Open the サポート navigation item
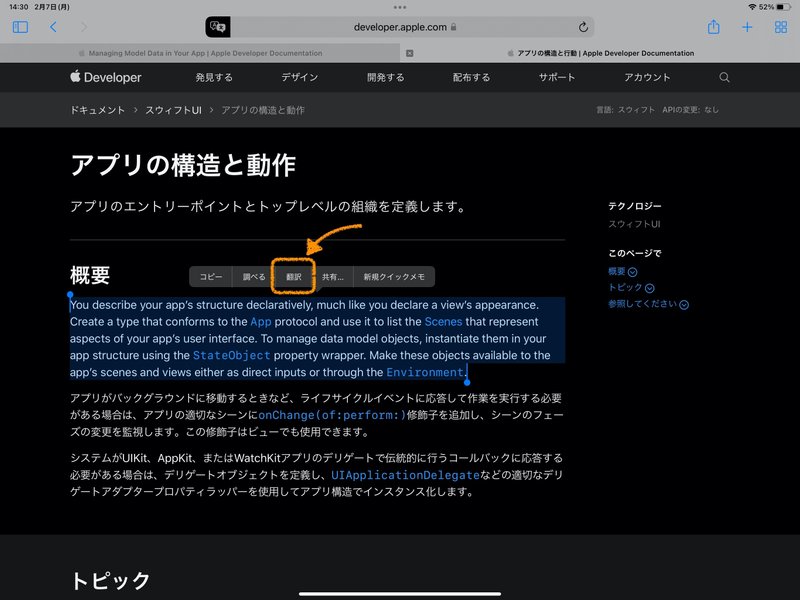Screen dimensions: 800x600 (557, 78)
